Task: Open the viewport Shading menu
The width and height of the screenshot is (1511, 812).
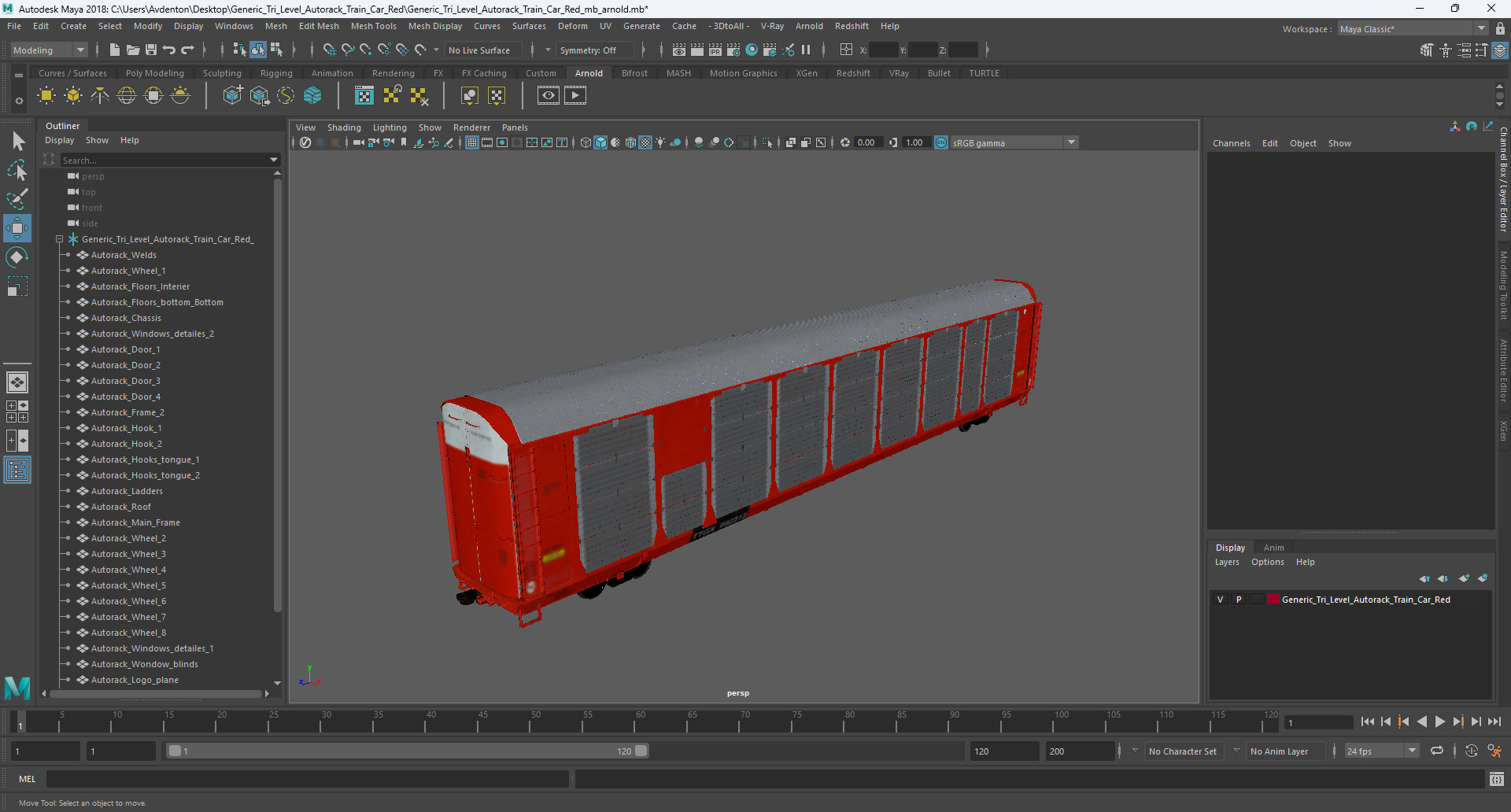Action: [x=344, y=127]
